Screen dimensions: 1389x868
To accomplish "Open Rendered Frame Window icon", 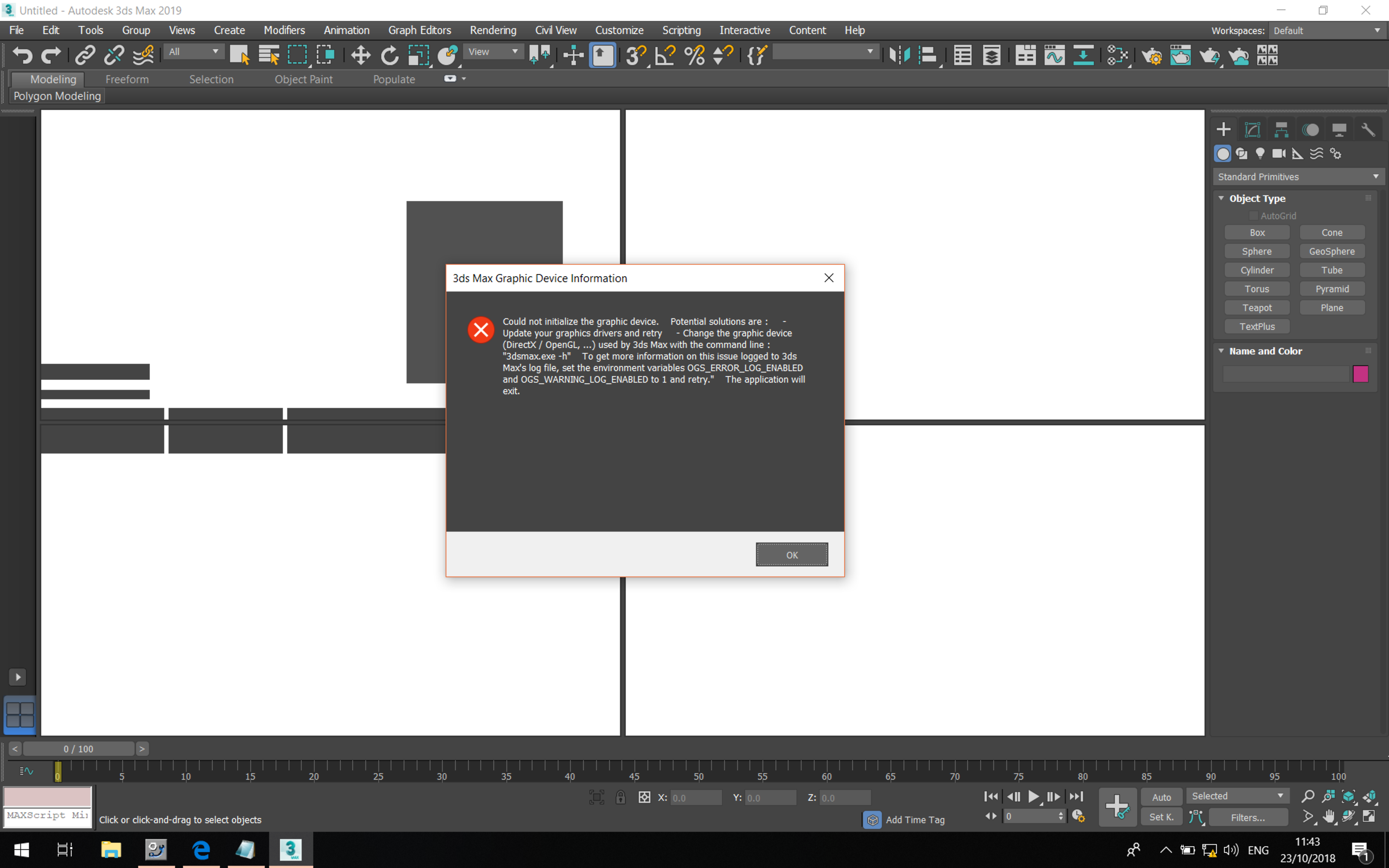I will [x=1181, y=55].
